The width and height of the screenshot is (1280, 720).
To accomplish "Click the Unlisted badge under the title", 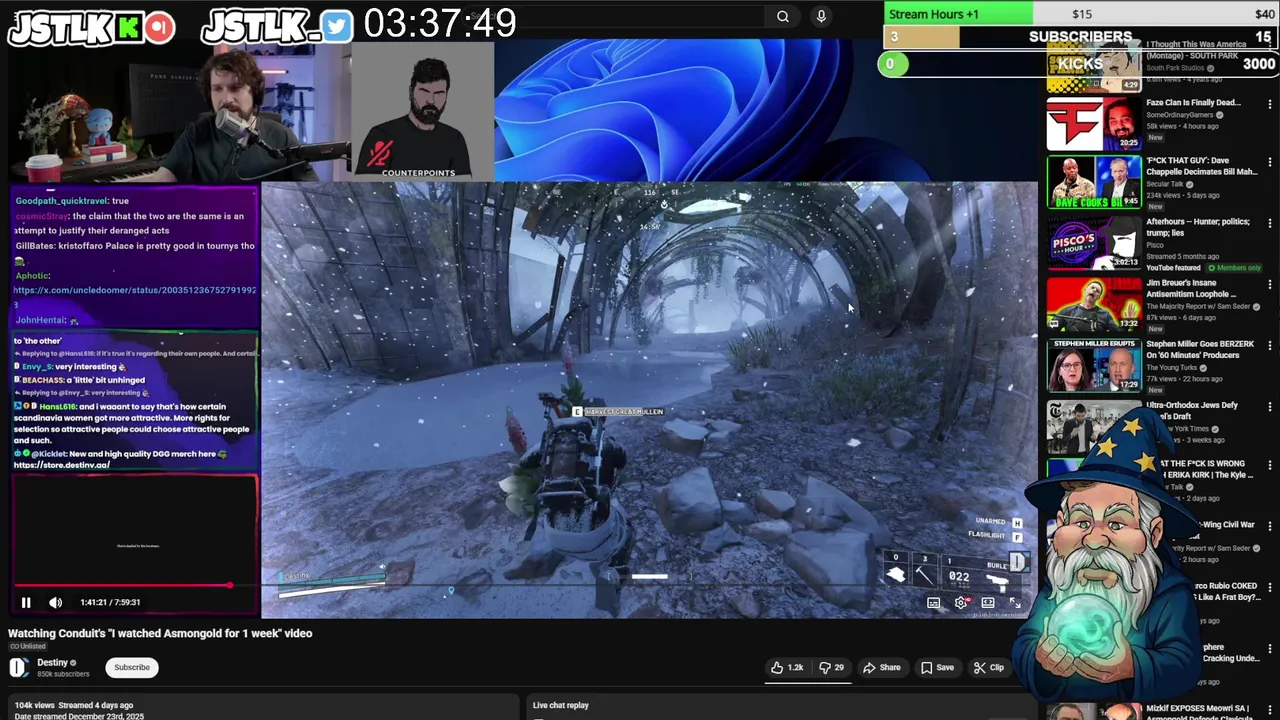I will pyautogui.click(x=28, y=647).
